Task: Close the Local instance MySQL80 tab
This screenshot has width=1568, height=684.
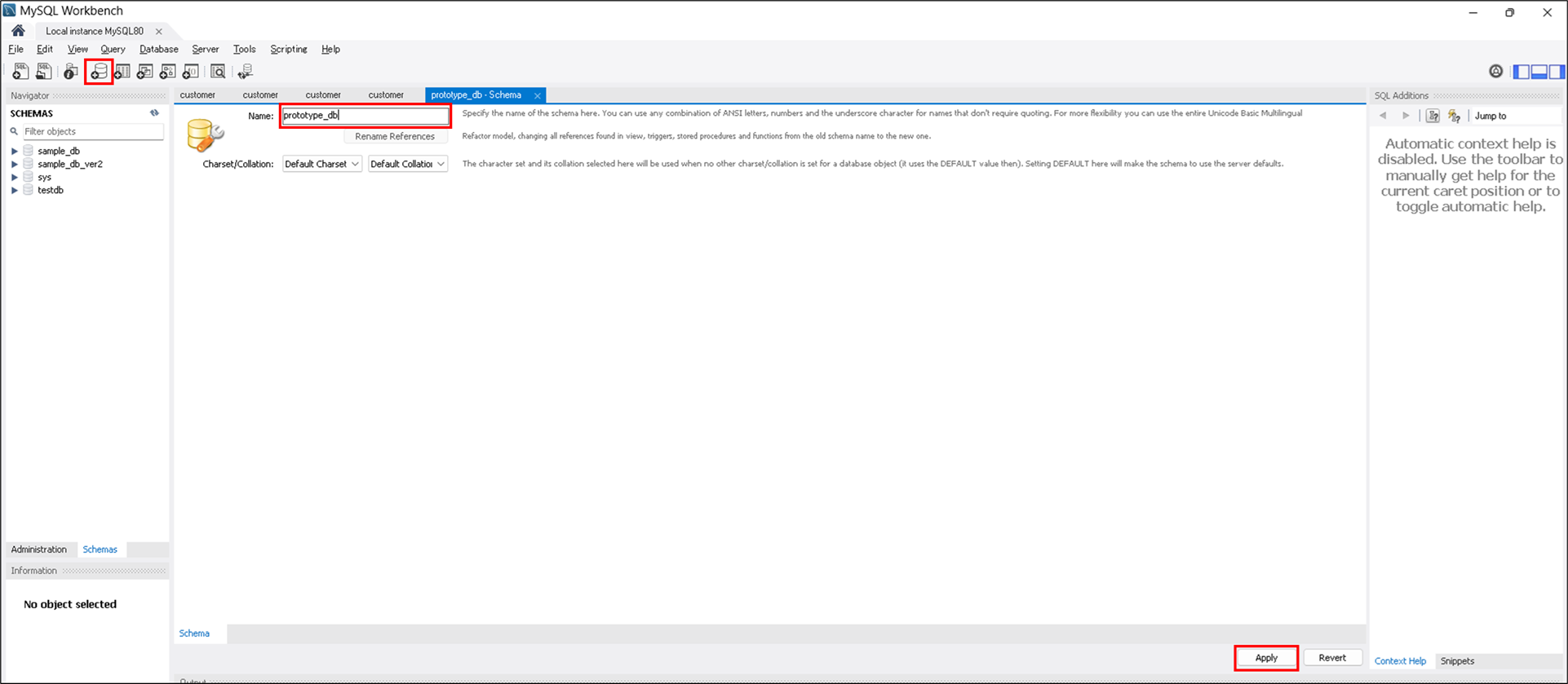Action: [x=159, y=31]
